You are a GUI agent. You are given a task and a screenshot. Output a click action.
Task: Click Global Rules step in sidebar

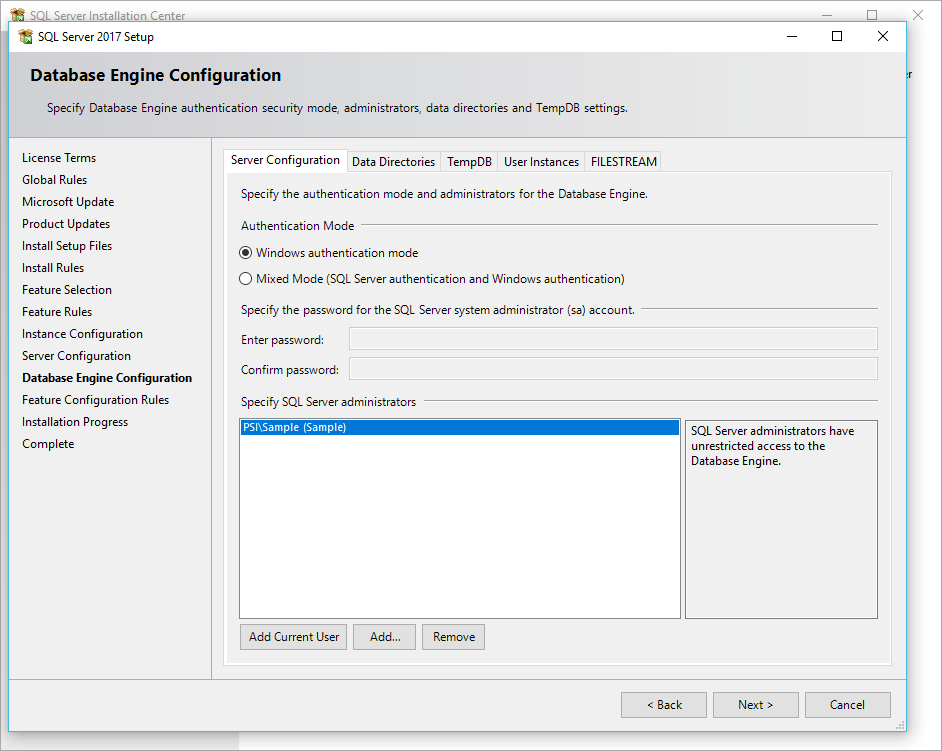click(x=55, y=180)
